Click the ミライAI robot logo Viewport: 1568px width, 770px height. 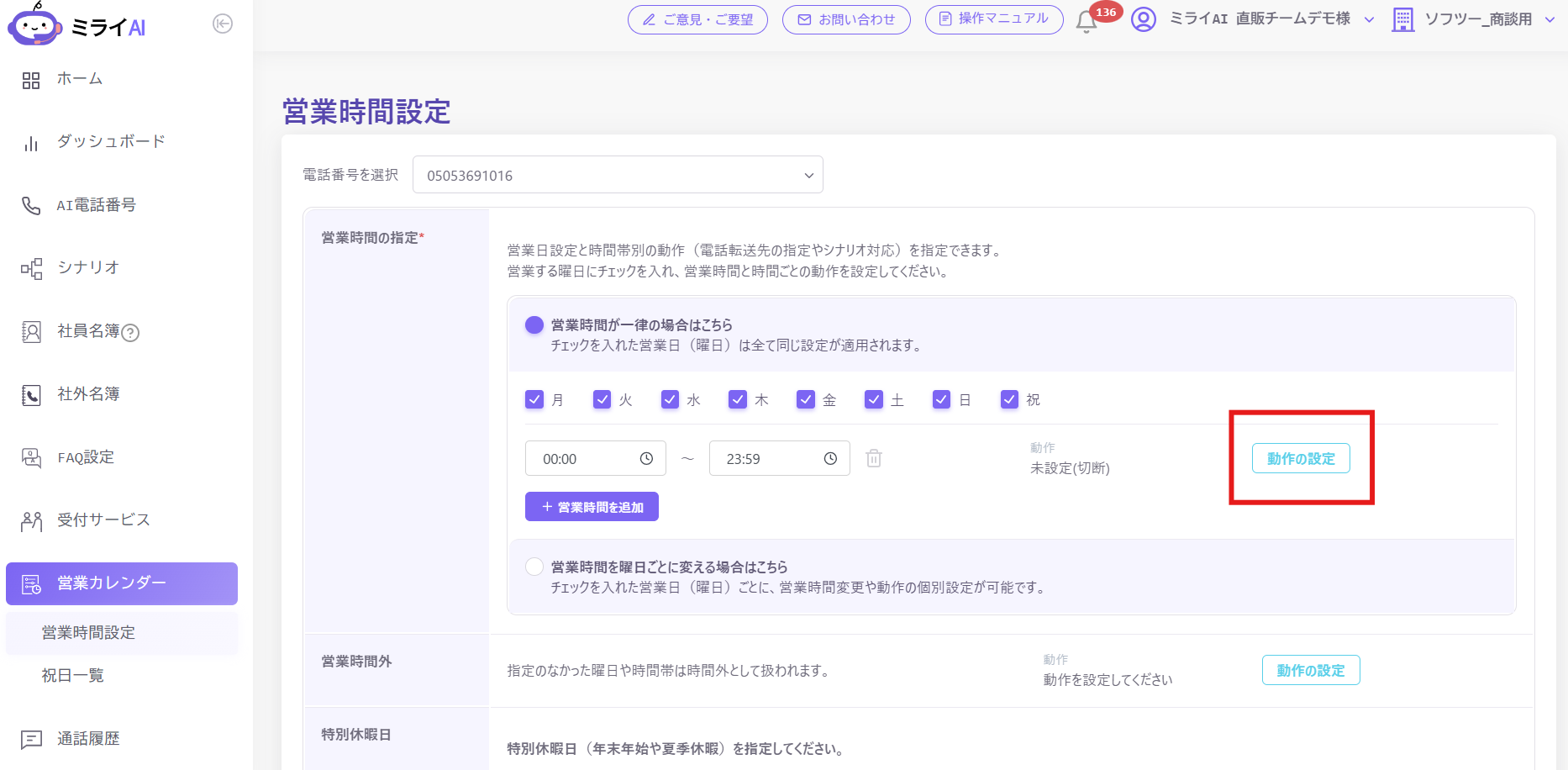click(x=34, y=25)
